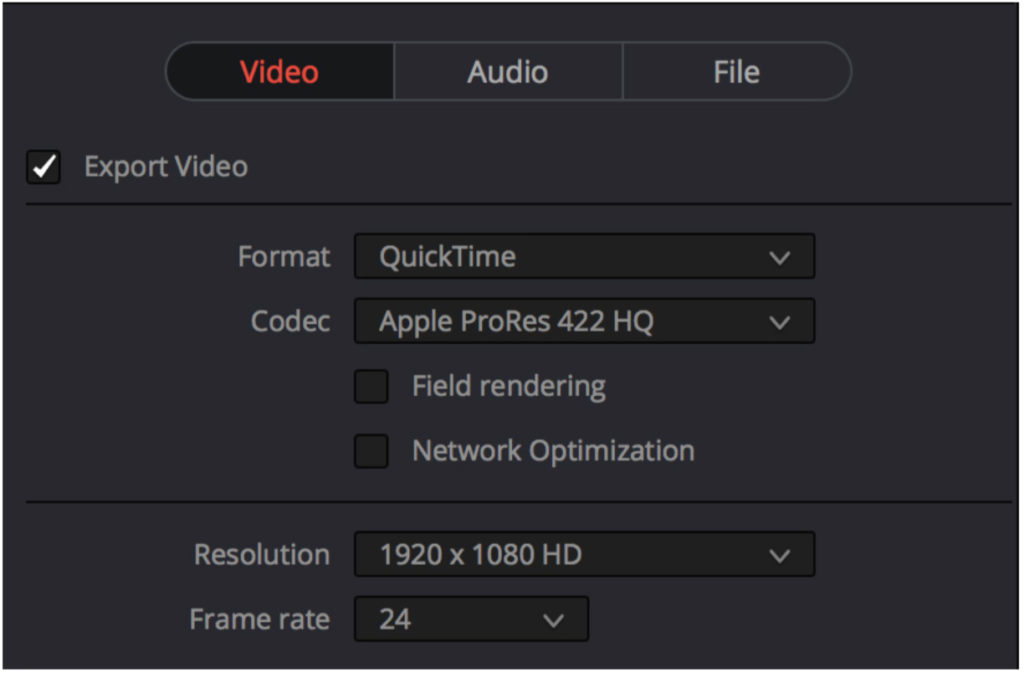Enable Field rendering checkbox

click(x=372, y=386)
